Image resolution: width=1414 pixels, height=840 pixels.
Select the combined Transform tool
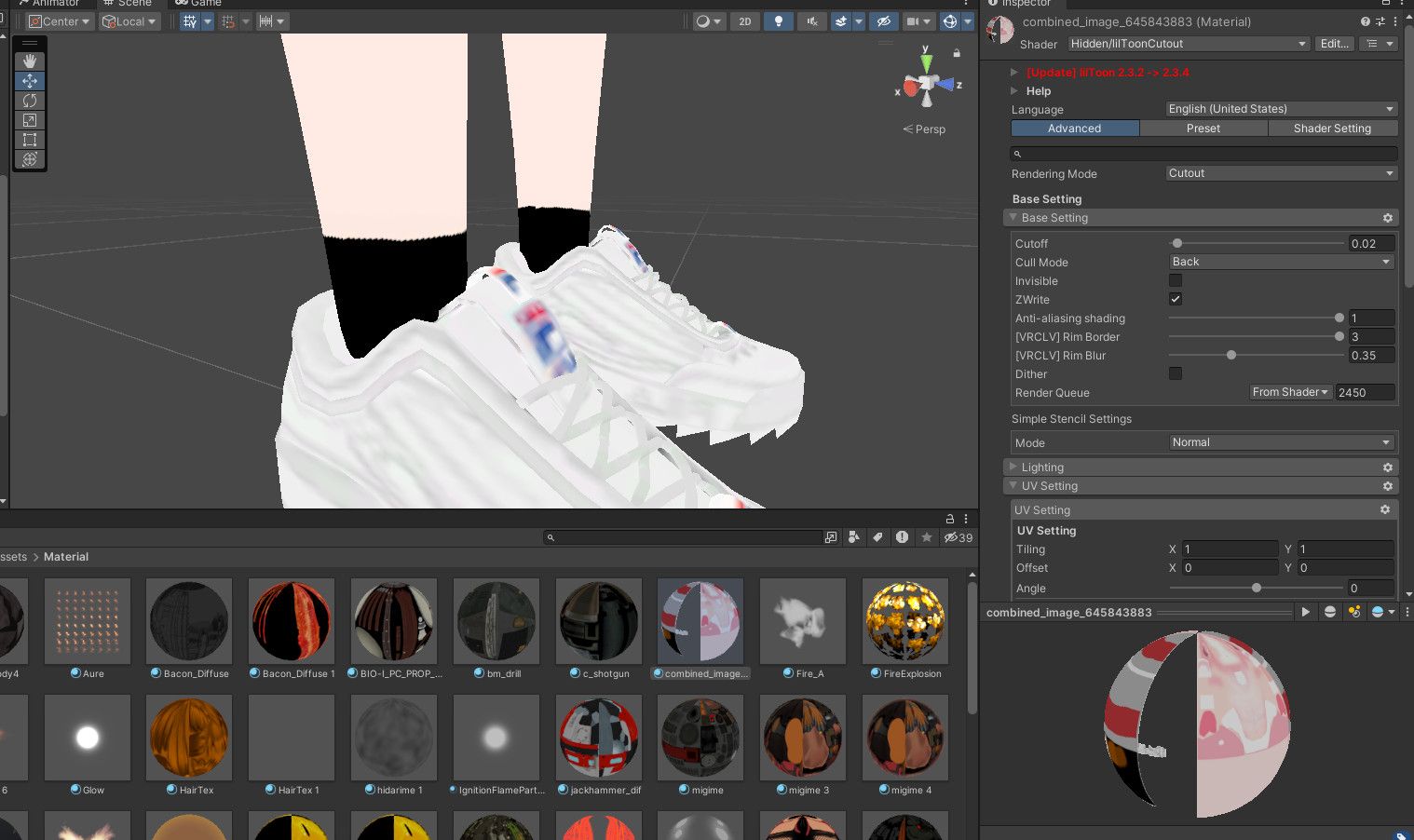(30, 159)
